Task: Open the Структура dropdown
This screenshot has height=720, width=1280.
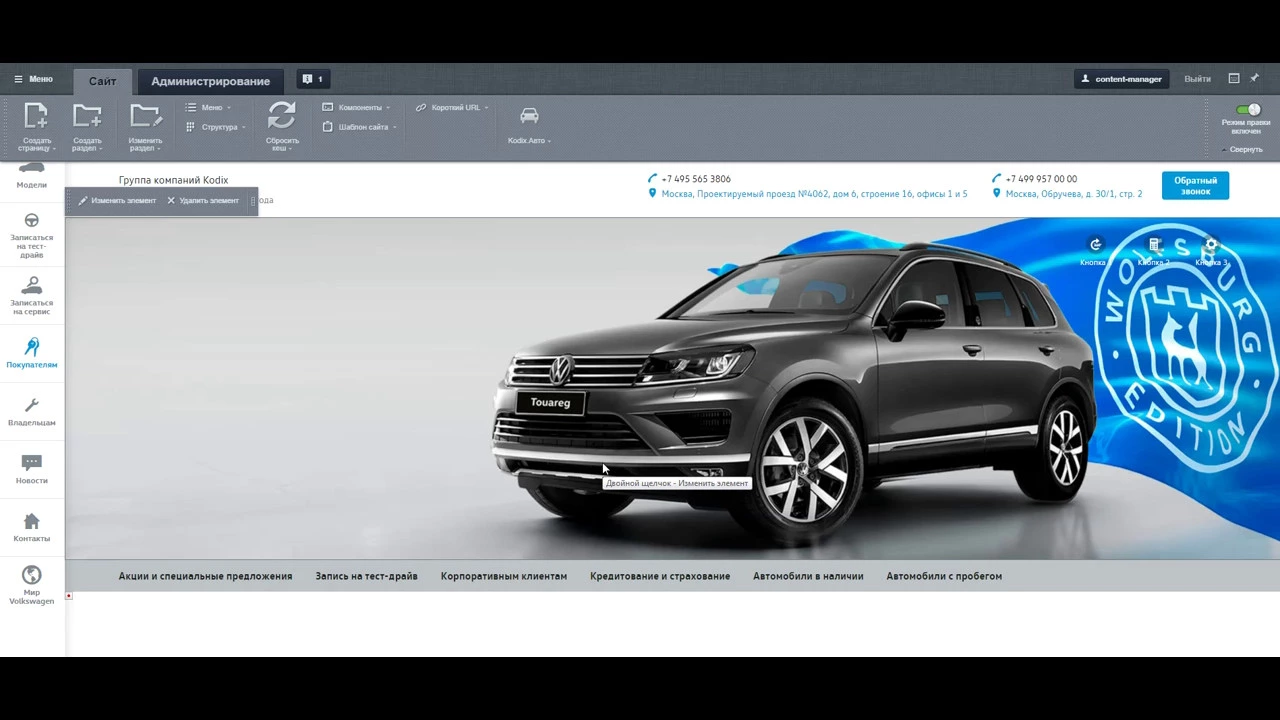Action: [215, 127]
